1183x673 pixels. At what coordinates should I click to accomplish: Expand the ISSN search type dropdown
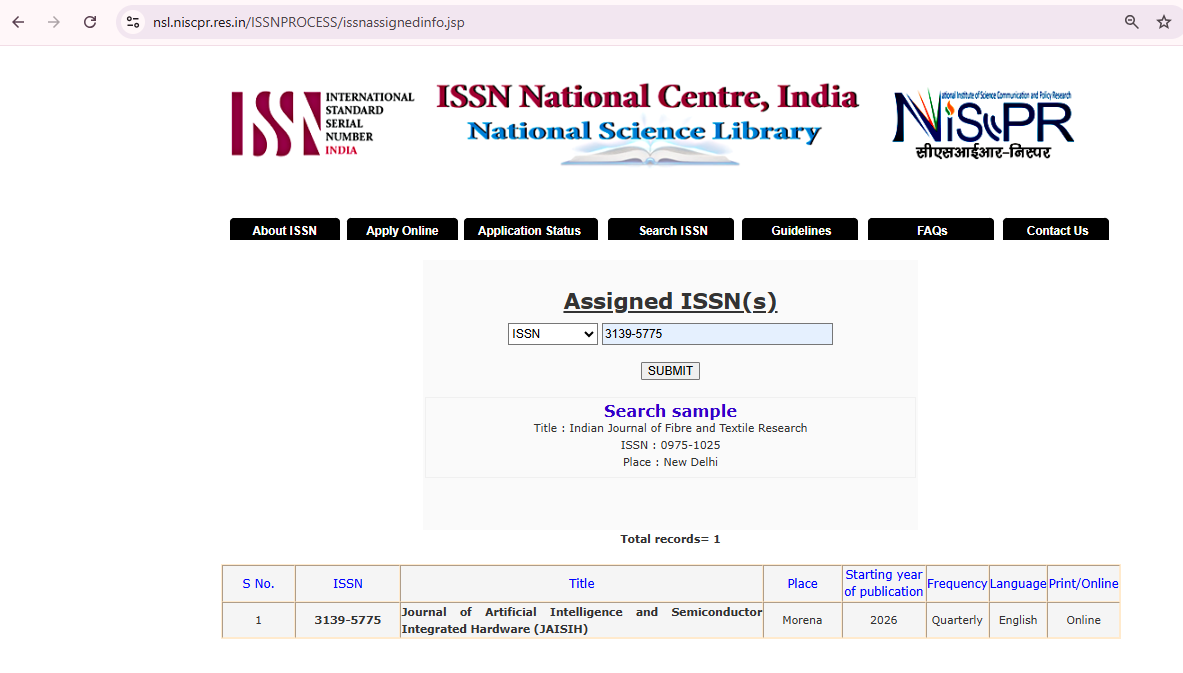pyautogui.click(x=552, y=333)
